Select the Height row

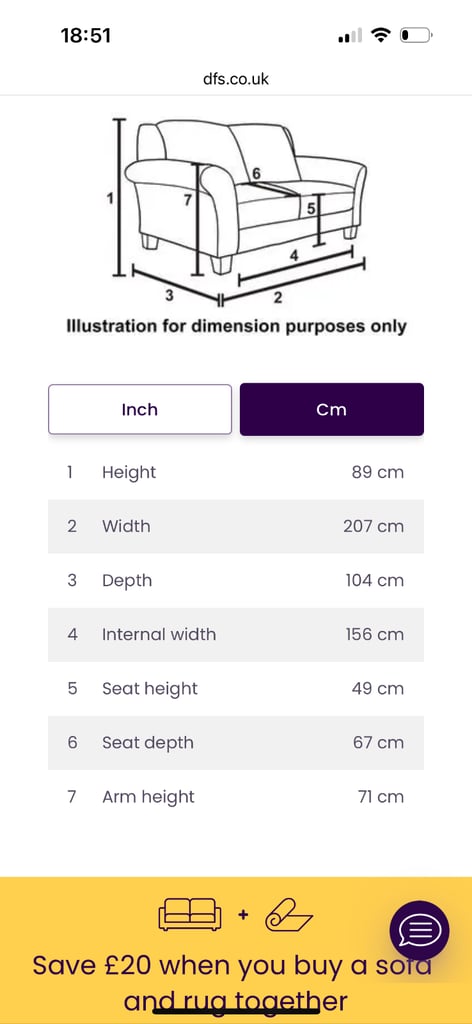point(236,472)
